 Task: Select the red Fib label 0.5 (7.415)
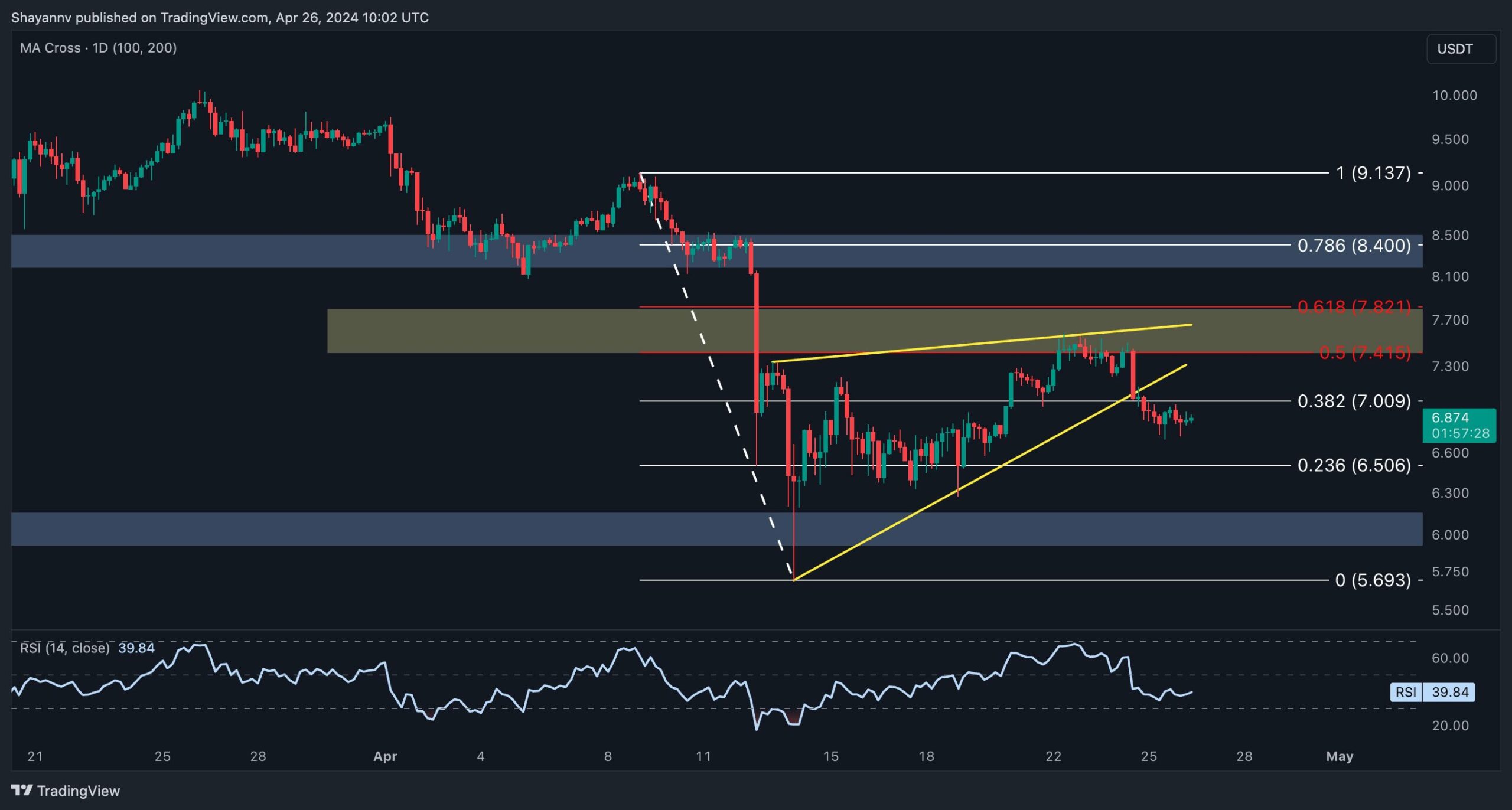click(x=1364, y=352)
